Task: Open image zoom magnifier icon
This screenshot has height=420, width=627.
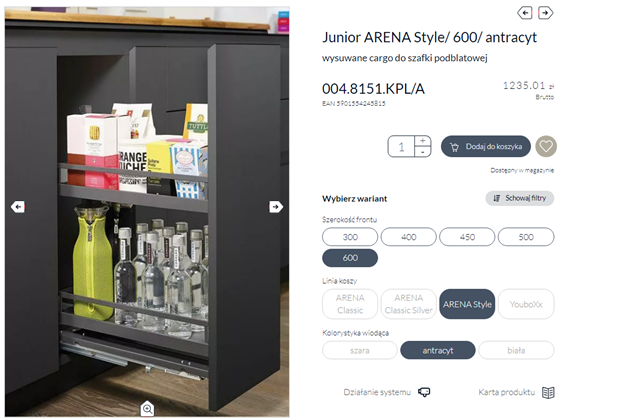Action: tap(147, 408)
